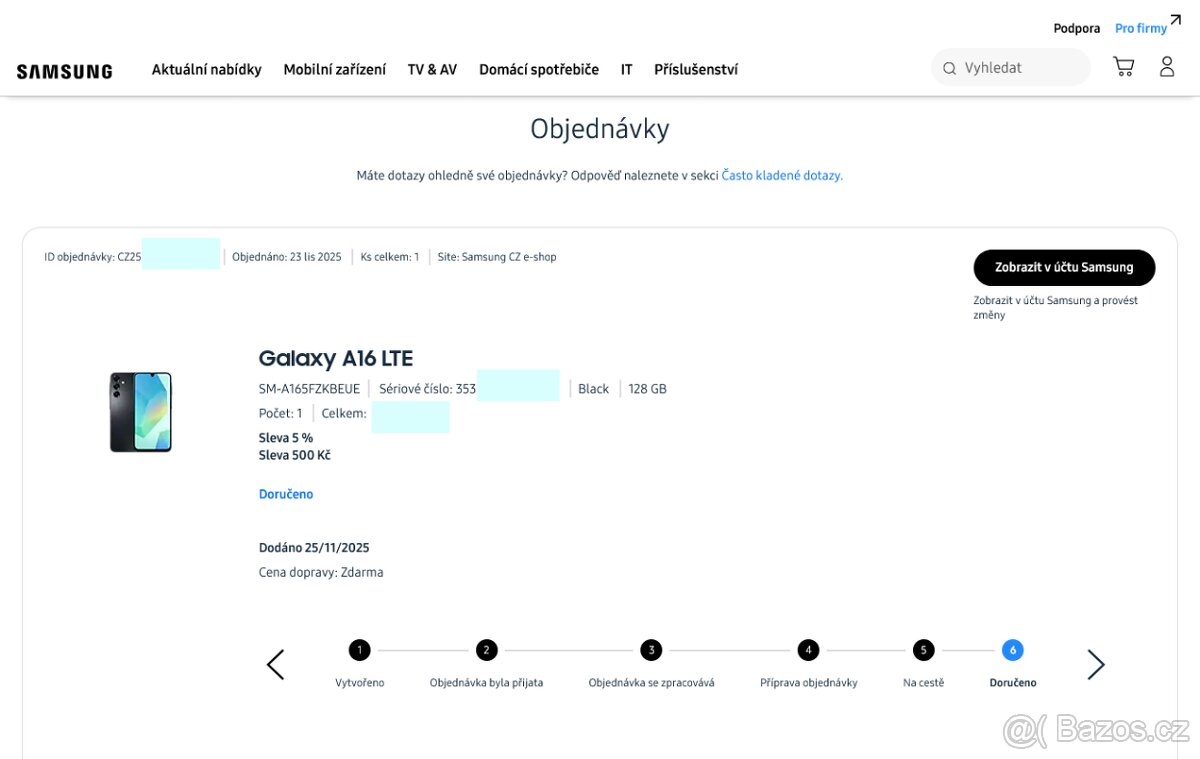Open the 'Mobilní zařízení' menu

coord(334,69)
